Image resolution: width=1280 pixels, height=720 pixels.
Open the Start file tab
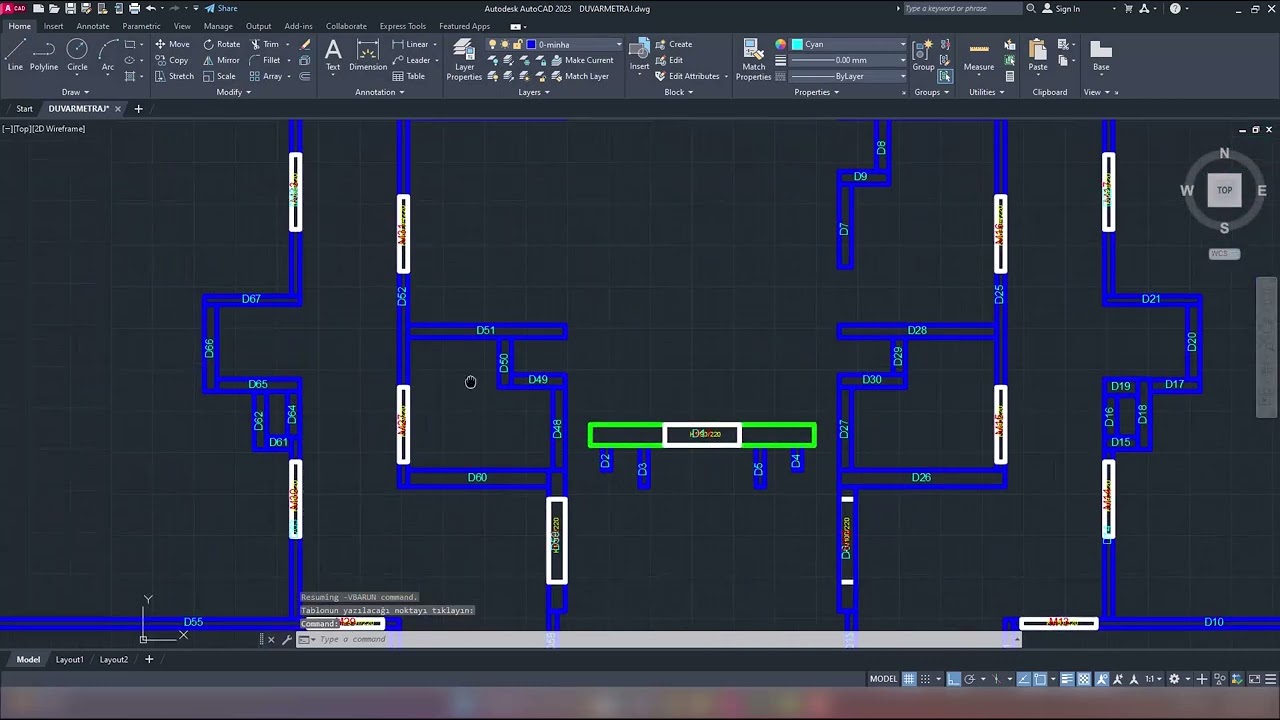[x=24, y=108]
